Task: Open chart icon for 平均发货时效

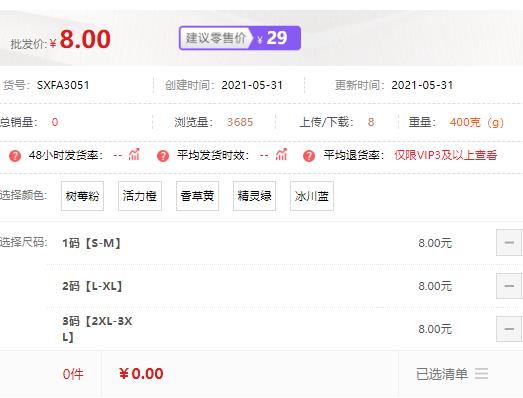Action: pos(281,154)
